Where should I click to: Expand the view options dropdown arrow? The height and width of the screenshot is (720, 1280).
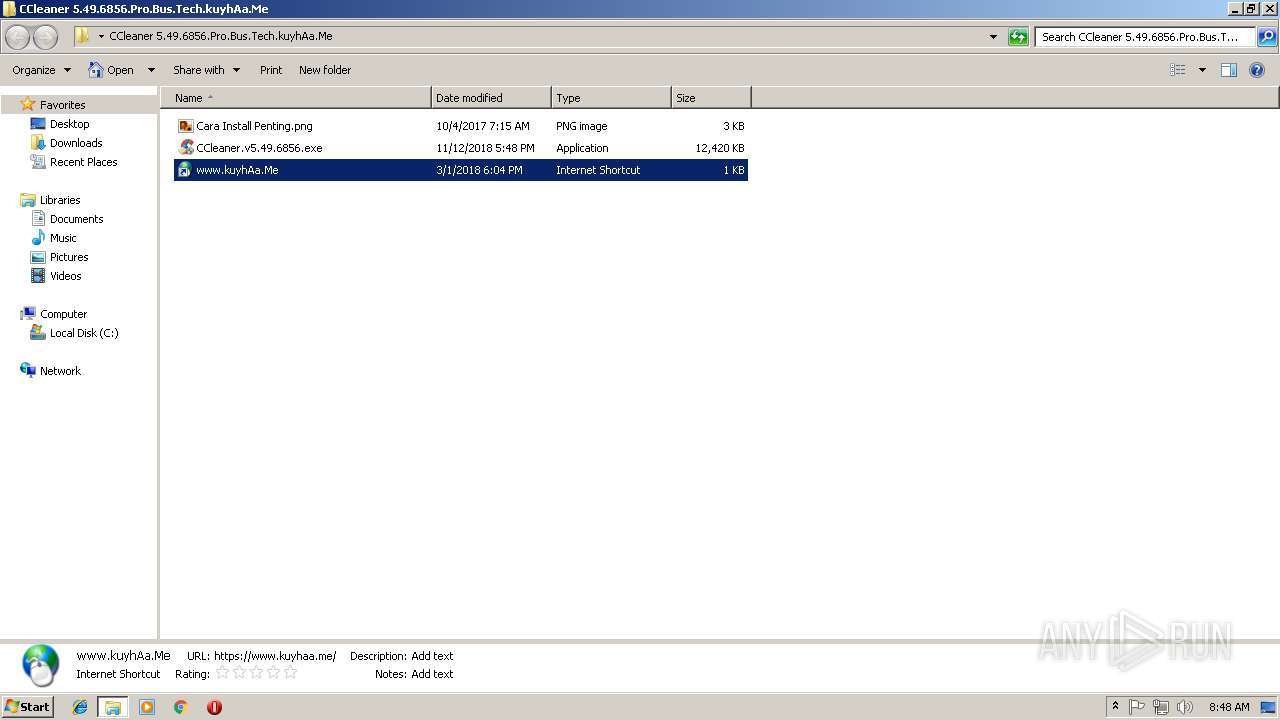(1202, 70)
